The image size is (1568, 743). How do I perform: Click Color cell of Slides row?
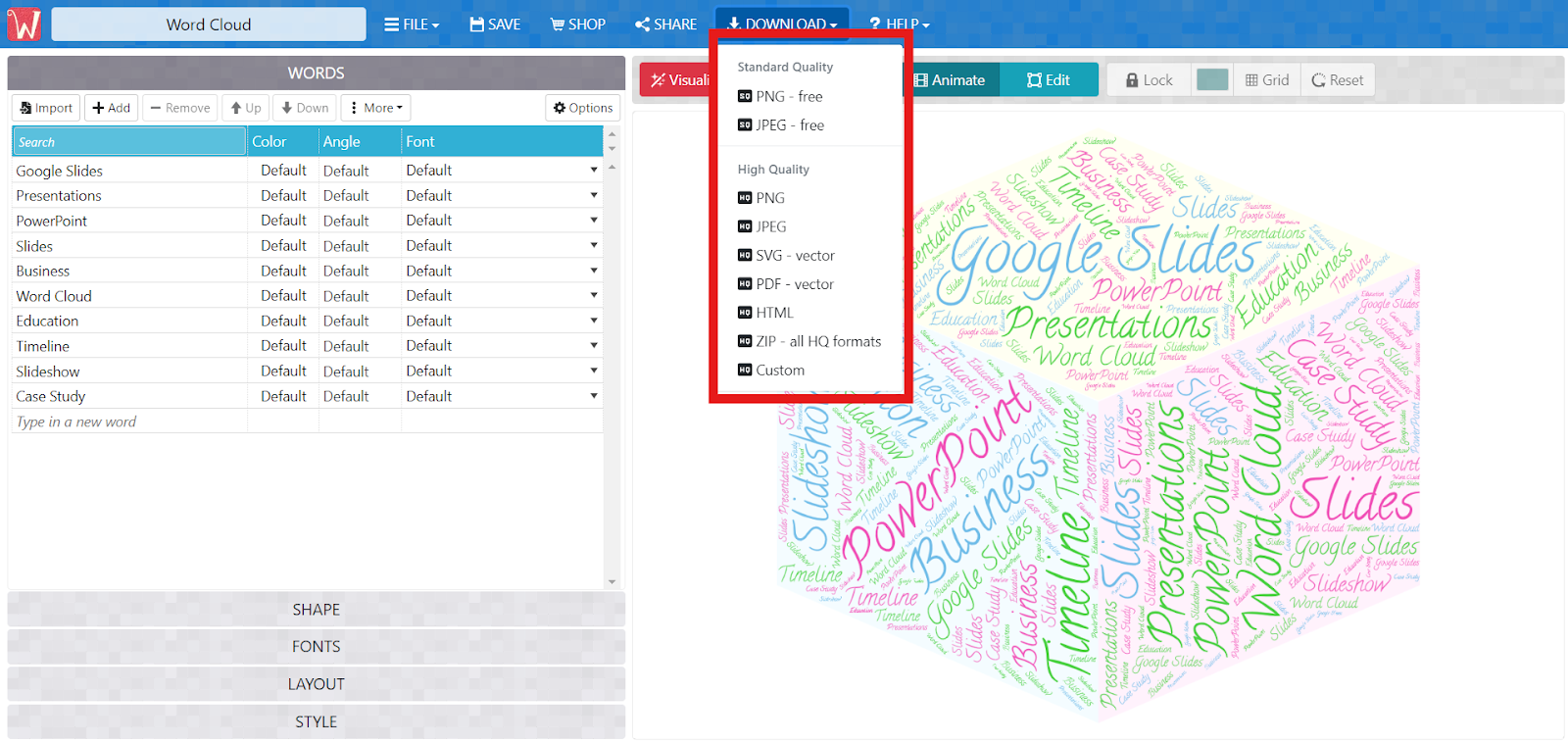point(283,245)
